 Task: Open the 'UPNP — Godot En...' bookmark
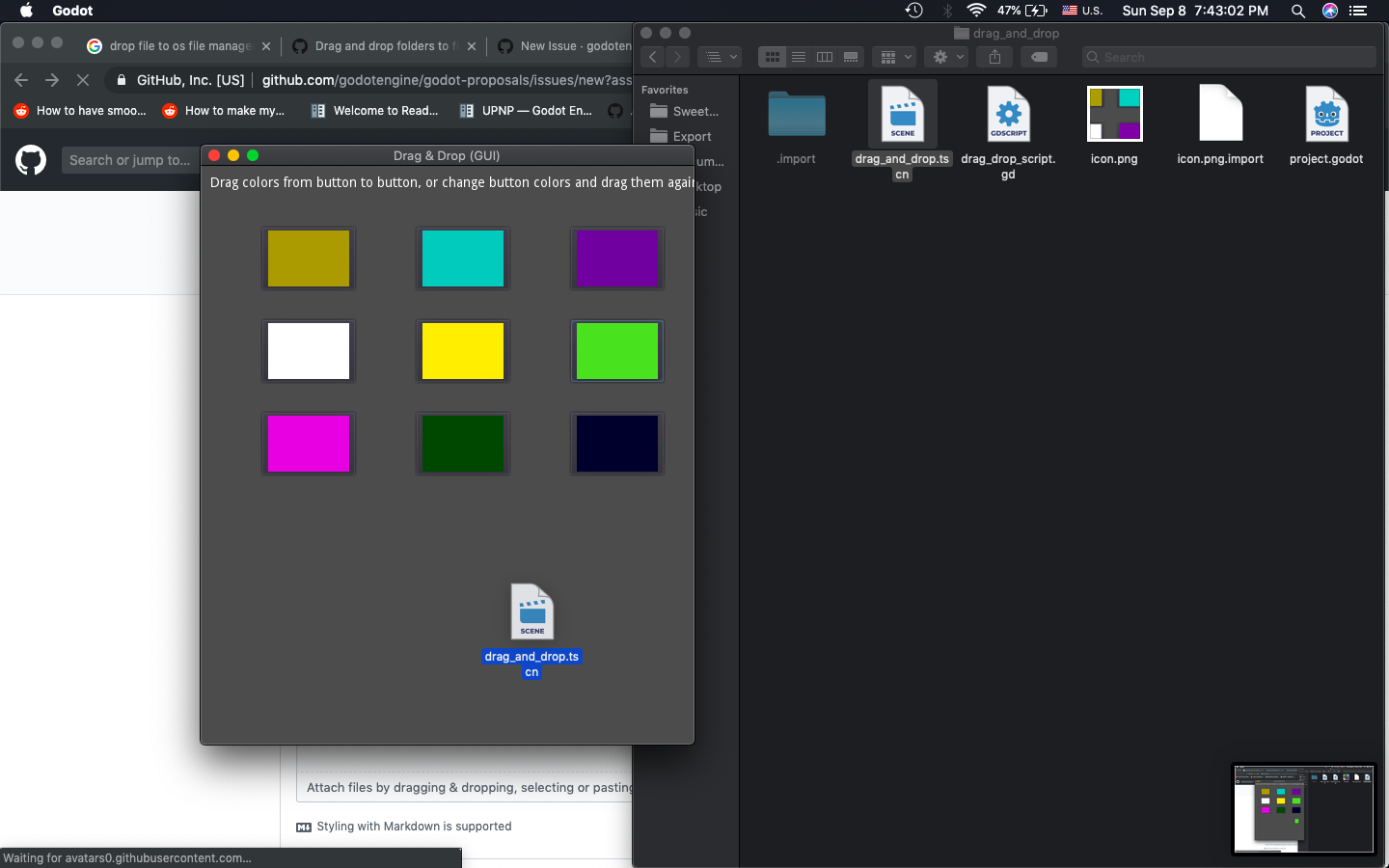pyautogui.click(x=525, y=110)
